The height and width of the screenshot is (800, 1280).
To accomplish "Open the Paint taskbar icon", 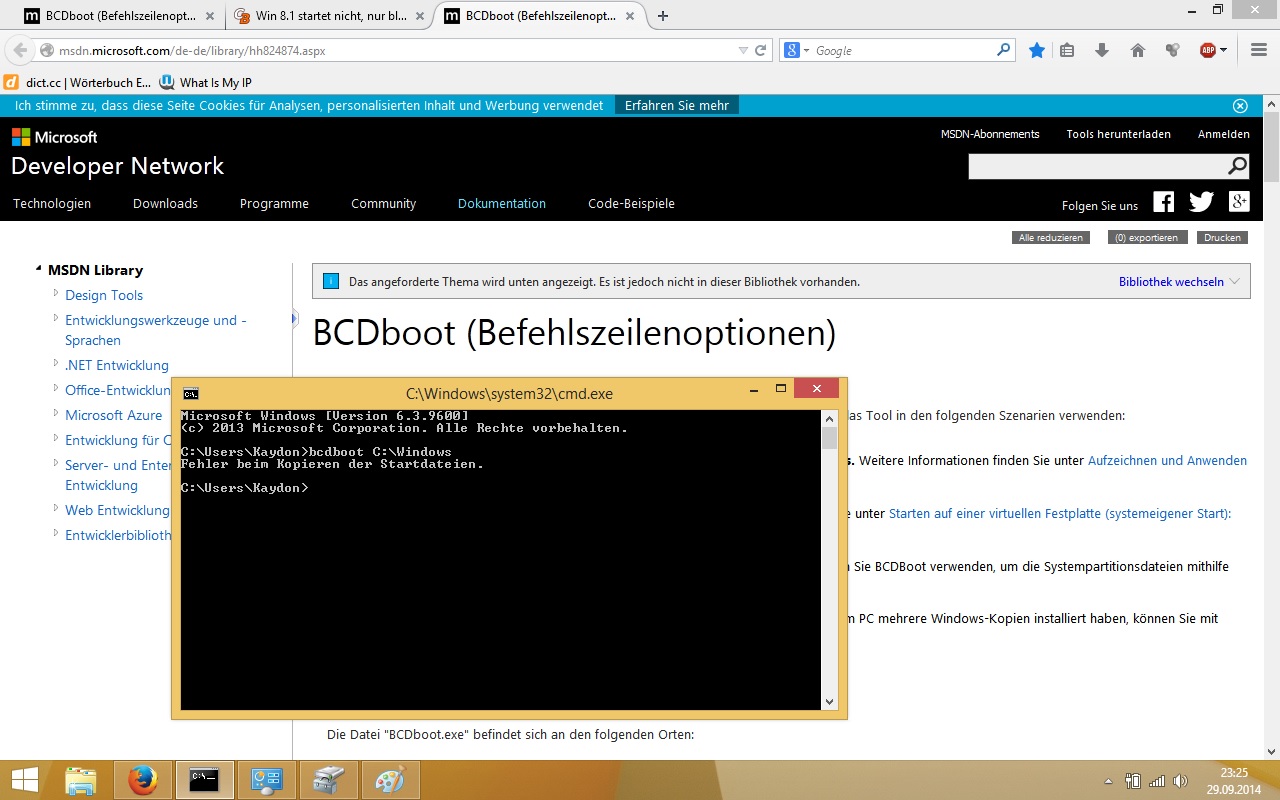I will pos(389,780).
